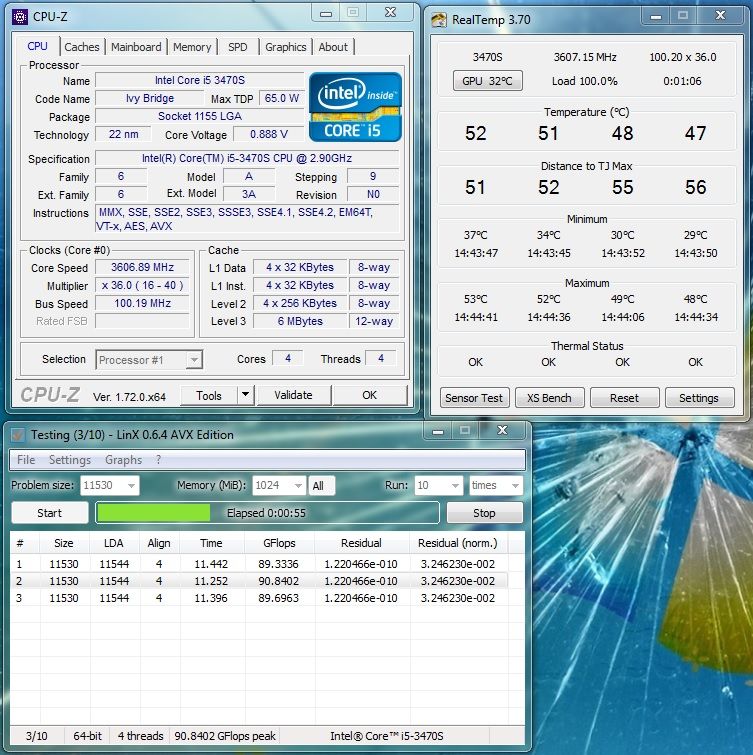The image size is (753, 755).
Task: Open the SPD tab
Action: (x=237, y=47)
